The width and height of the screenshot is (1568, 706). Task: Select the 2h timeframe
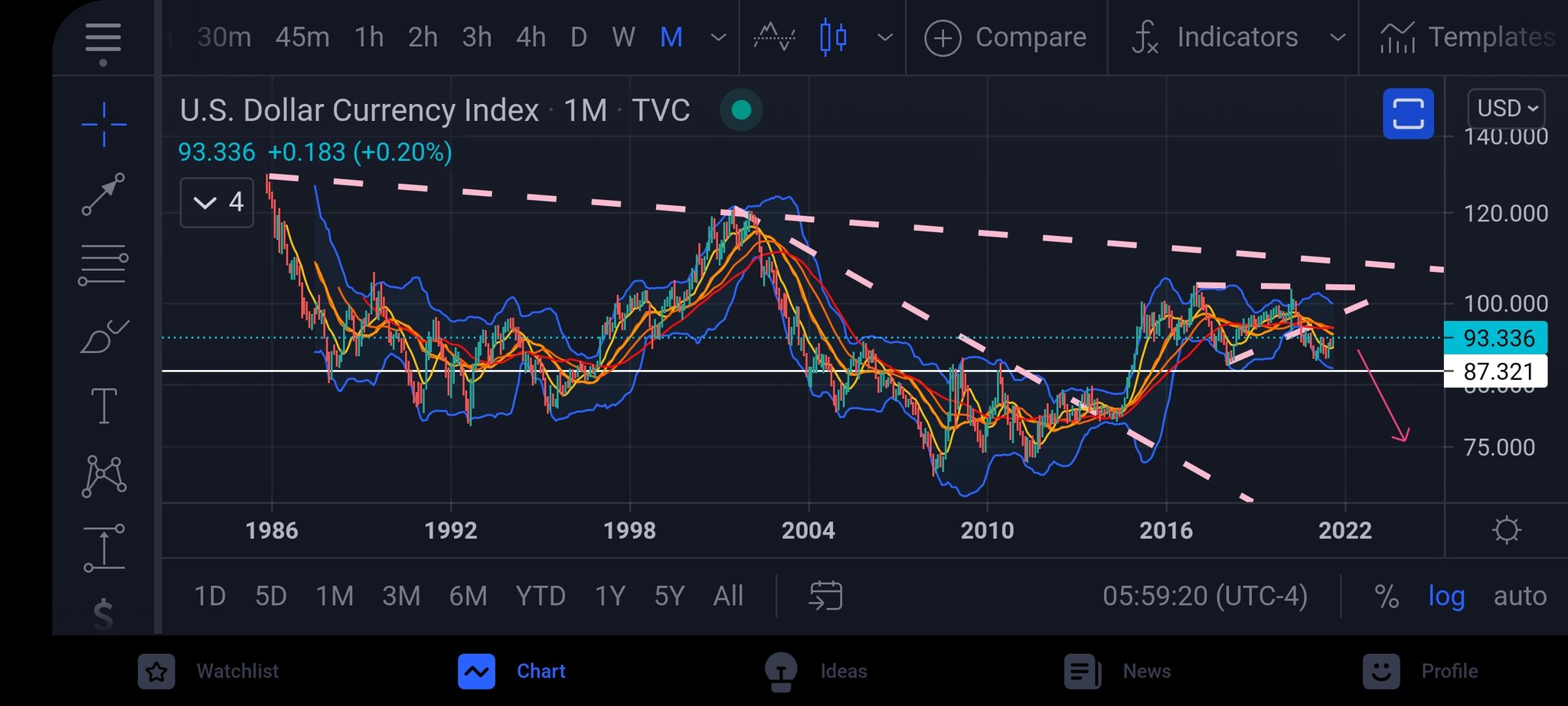(423, 37)
